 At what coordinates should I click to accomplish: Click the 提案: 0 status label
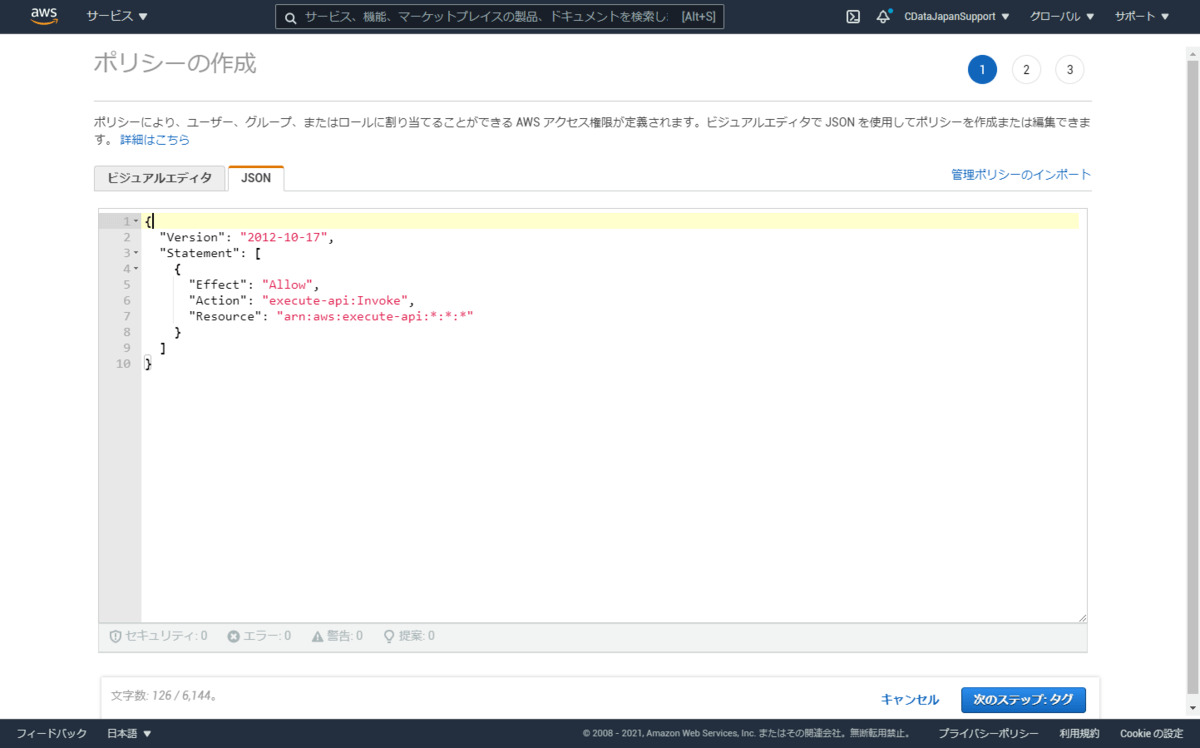click(416, 636)
